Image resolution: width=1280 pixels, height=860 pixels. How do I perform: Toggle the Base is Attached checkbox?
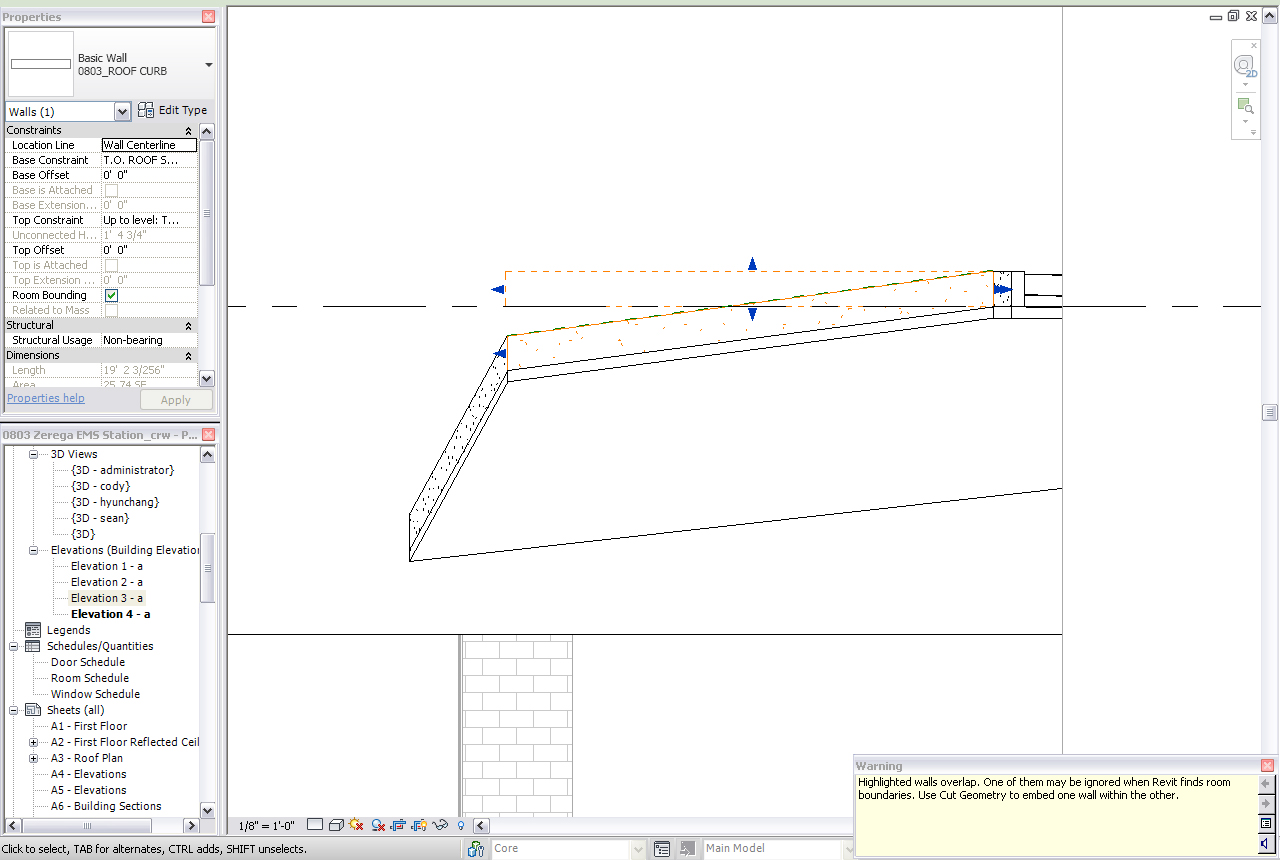coord(112,191)
